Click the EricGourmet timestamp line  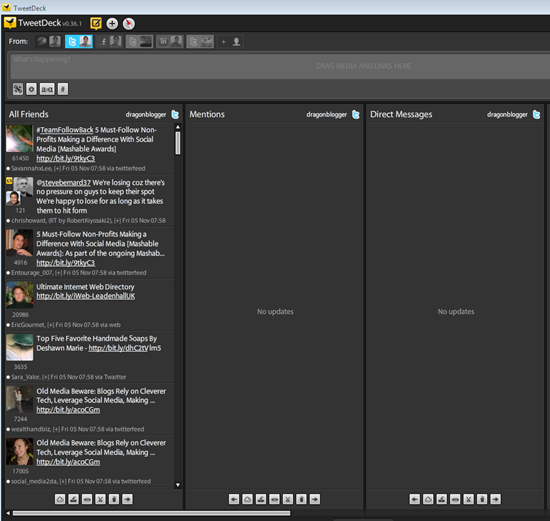(63, 325)
